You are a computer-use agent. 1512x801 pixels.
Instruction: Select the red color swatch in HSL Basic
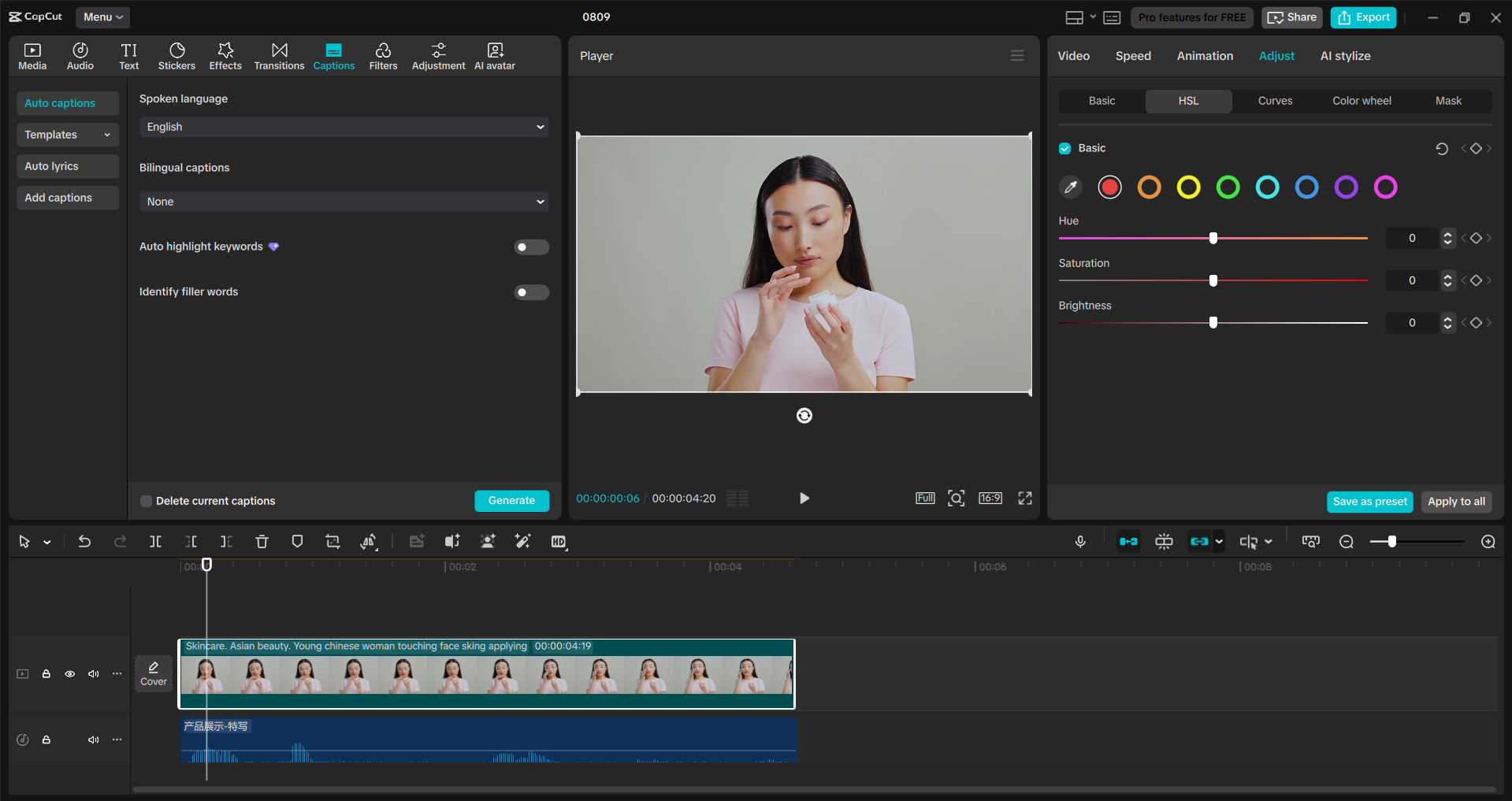(1109, 187)
